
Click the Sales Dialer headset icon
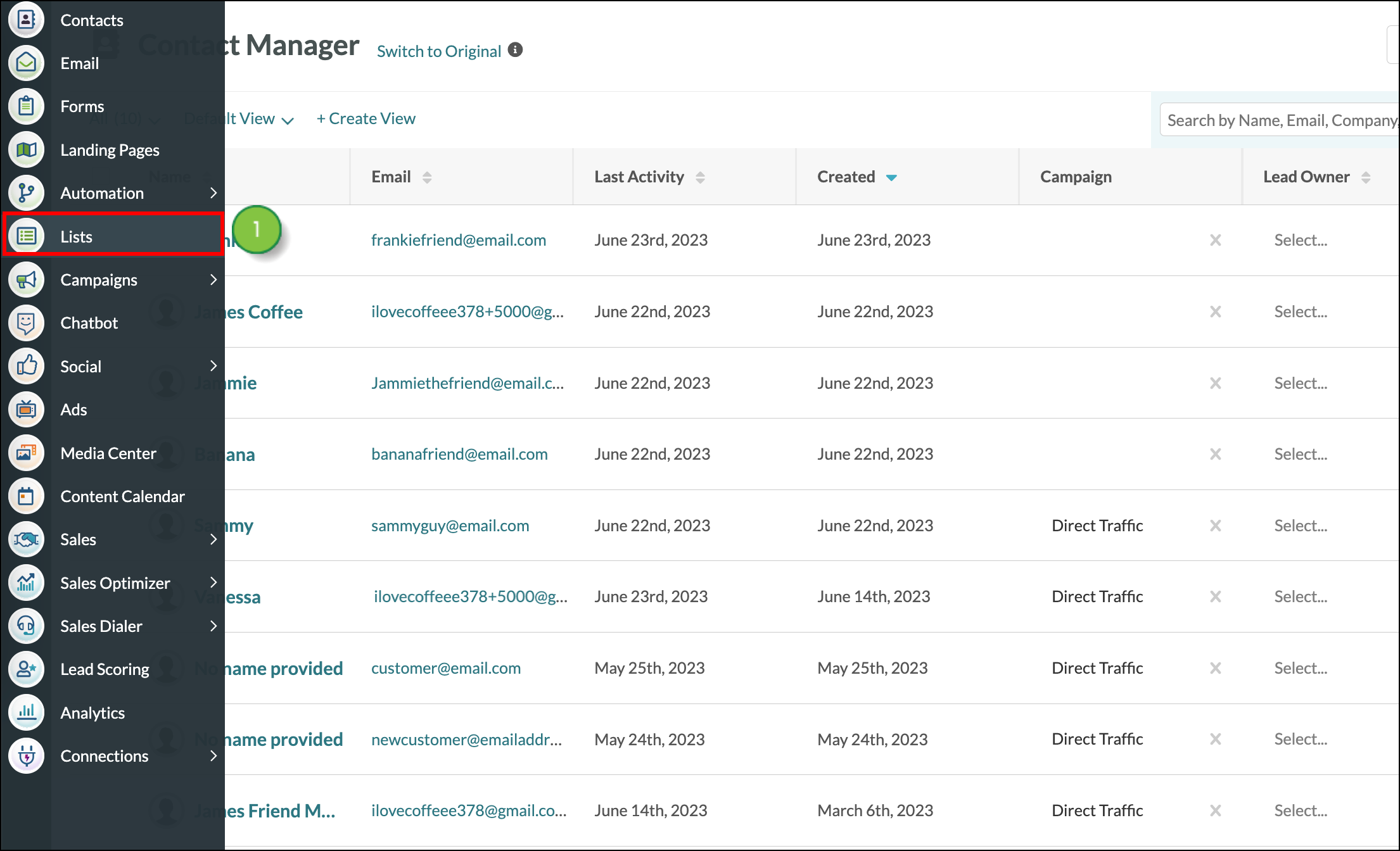coord(26,626)
